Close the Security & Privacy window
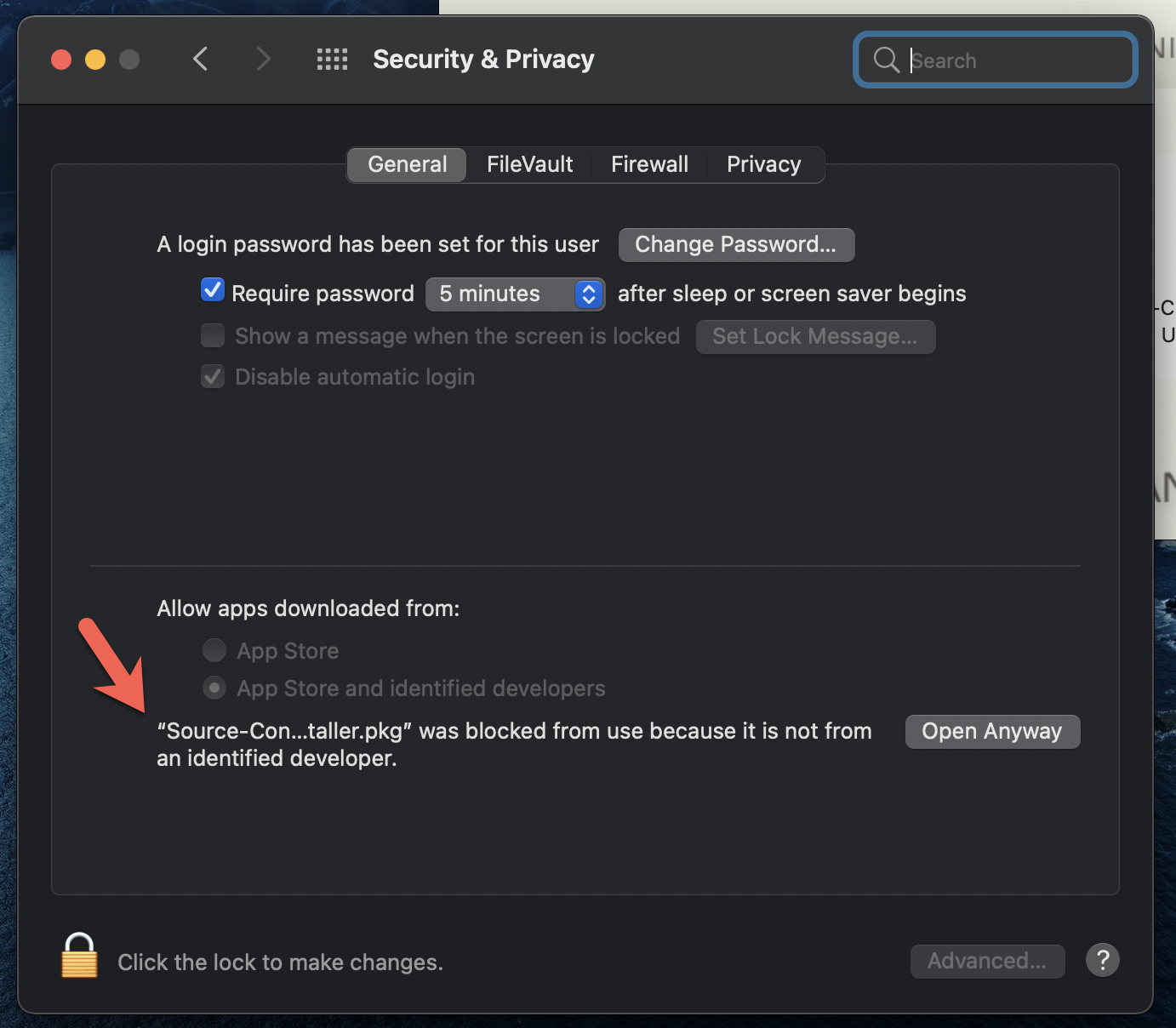 click(61, 60)
